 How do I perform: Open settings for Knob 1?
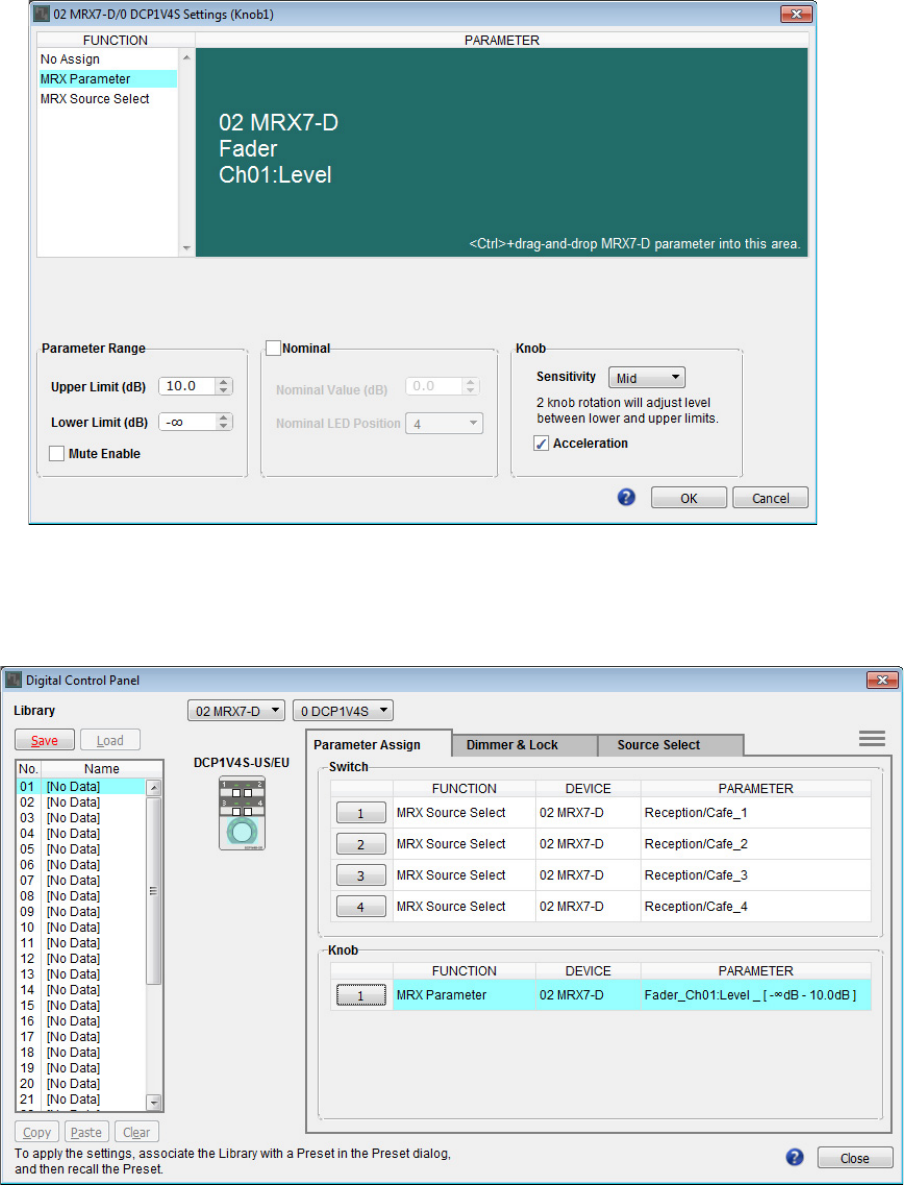[361, 996]
